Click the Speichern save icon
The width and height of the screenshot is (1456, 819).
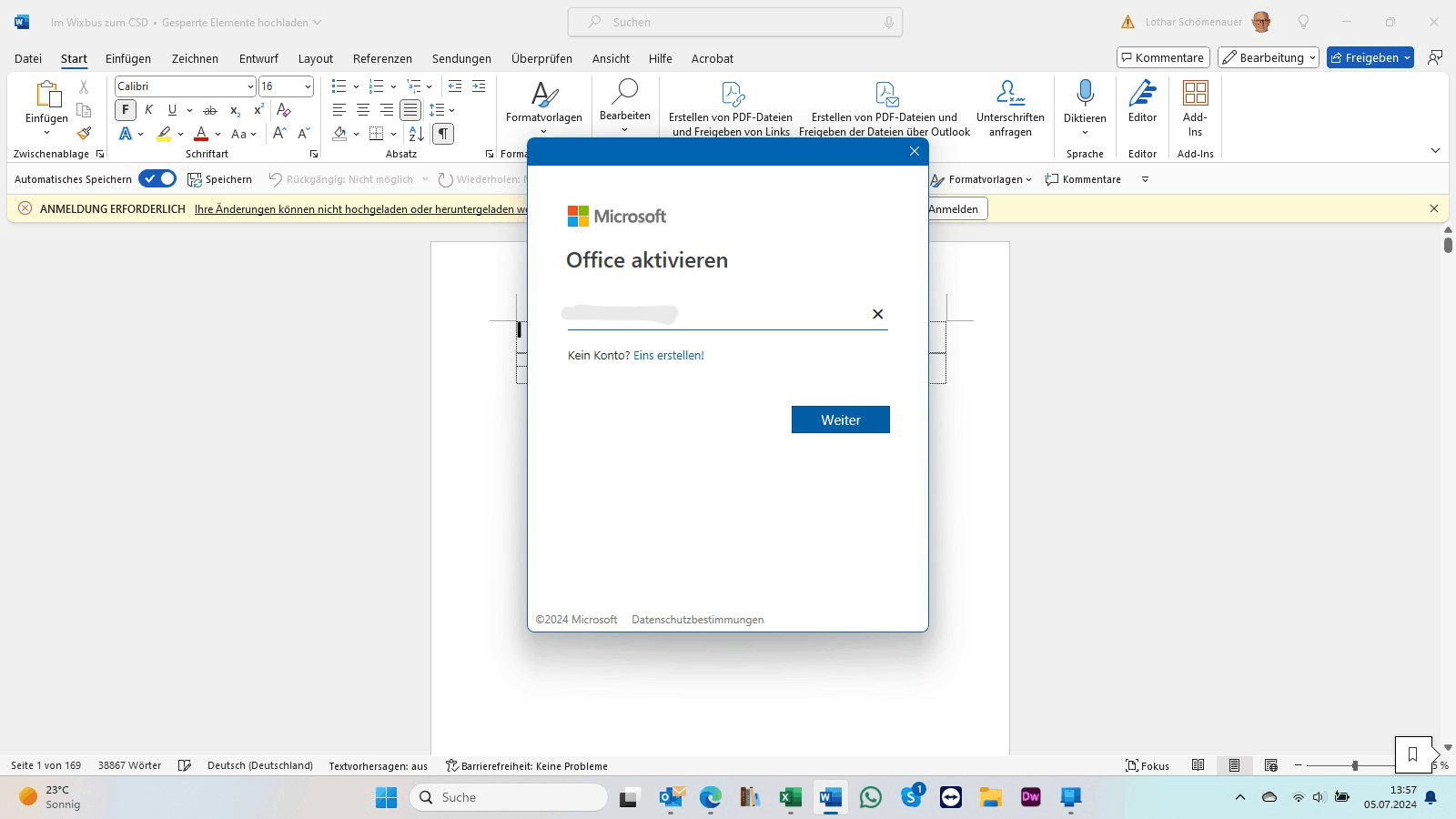[x=194, y=179]
